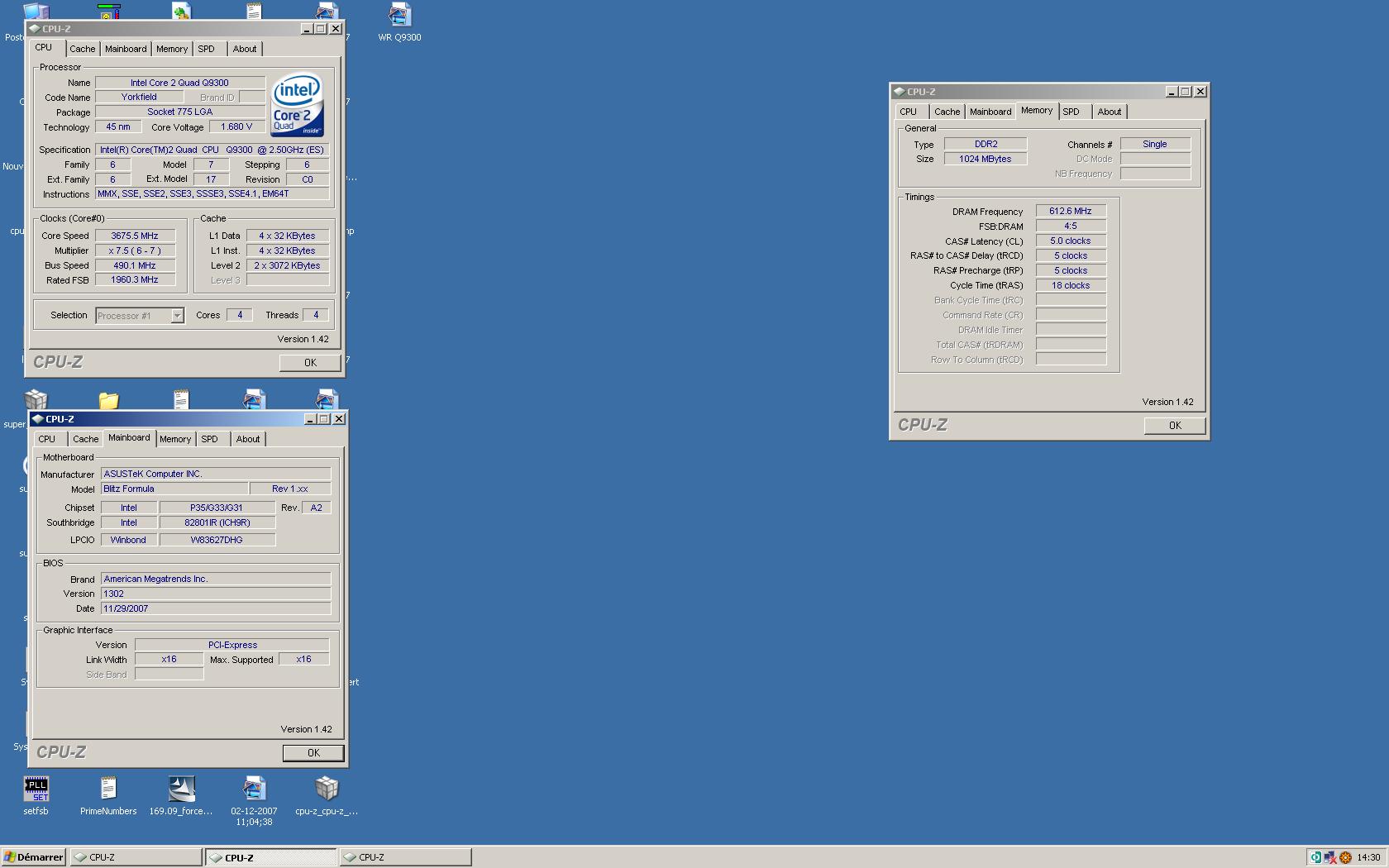Open Cache tab in the Mainboard CPU-Z window
This screenshot has height=868, width=1389.
pyautogui.click(x=85, y=439)
